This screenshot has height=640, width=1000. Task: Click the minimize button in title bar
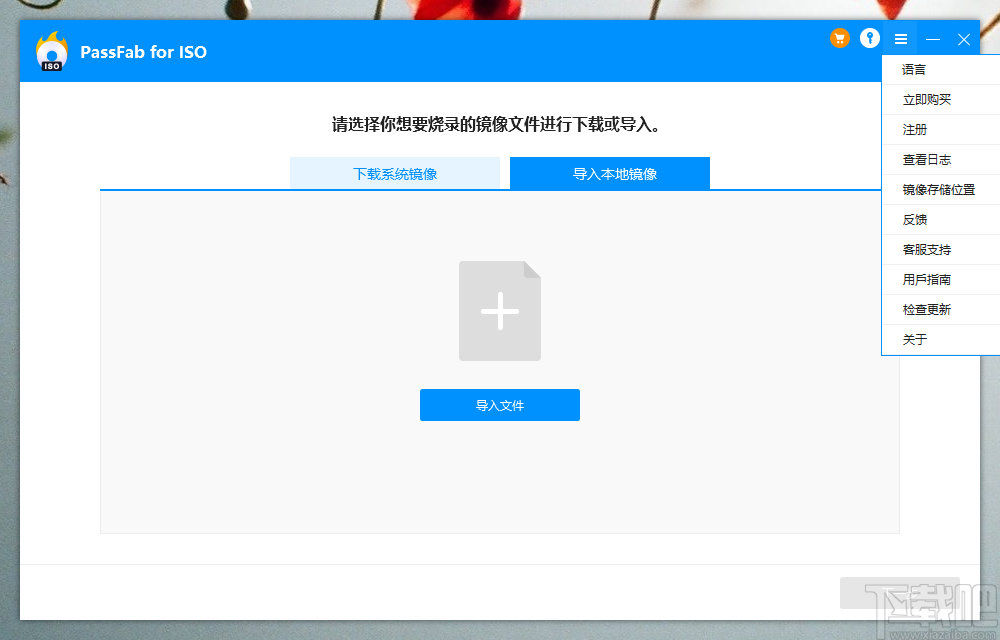click(x=933, y=39)
